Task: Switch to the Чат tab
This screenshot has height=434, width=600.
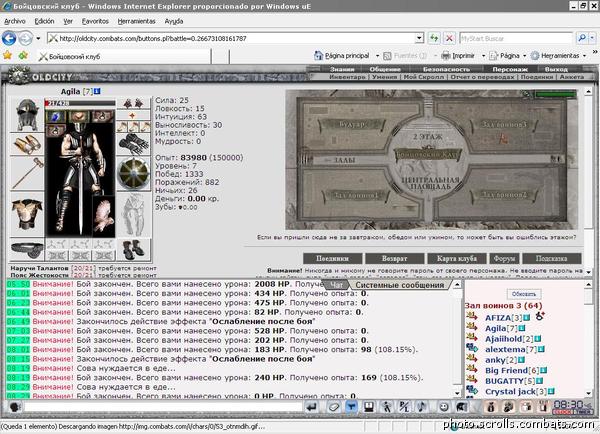Action: click(x=336, y=285)
